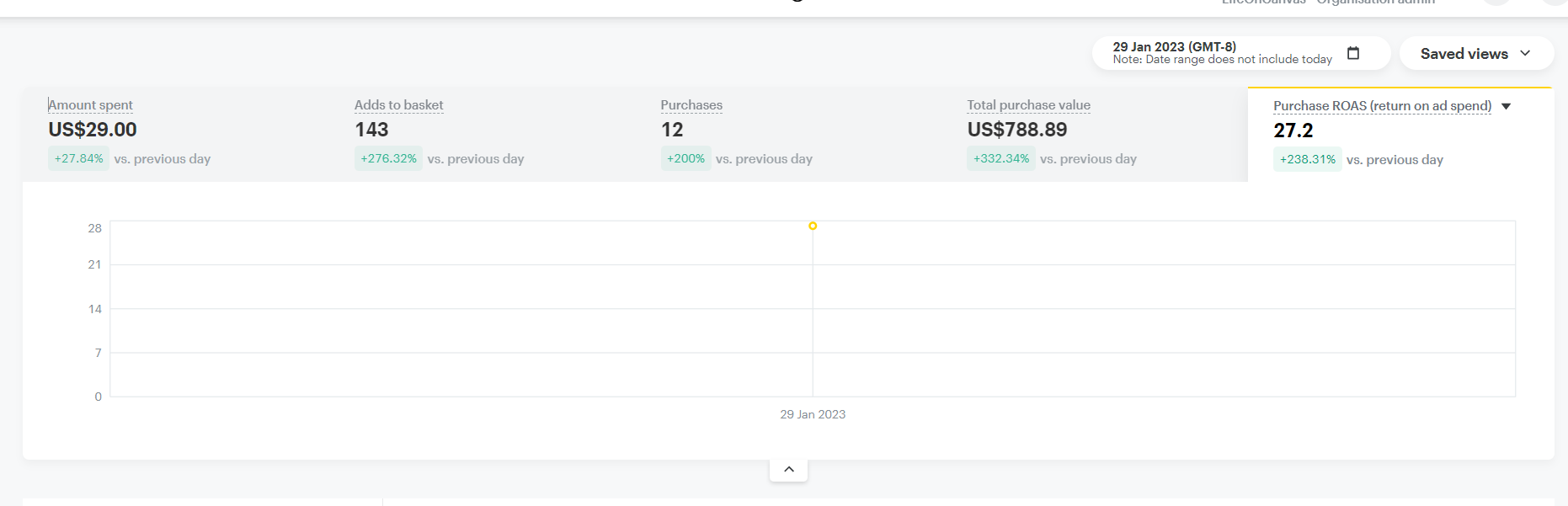Screen dimensions: 1568x506
Task: Click the Total purchase value label
Action: click(x=1028, y=105)
